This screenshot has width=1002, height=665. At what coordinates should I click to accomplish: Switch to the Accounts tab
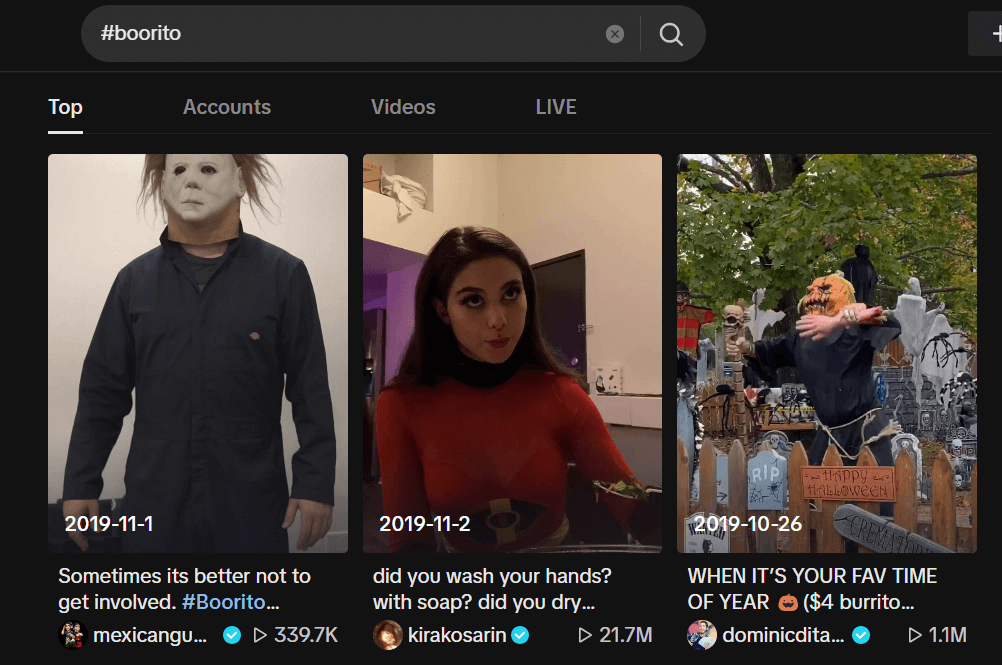(x=227, y=107)
